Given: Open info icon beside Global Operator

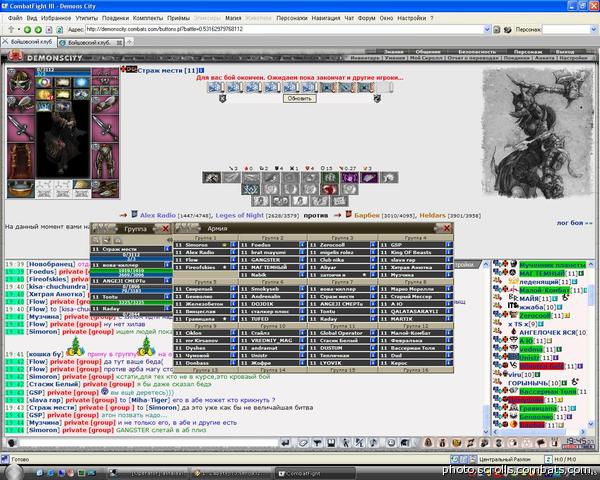Looking at the screenshot, I should click(x=373, y=333).
